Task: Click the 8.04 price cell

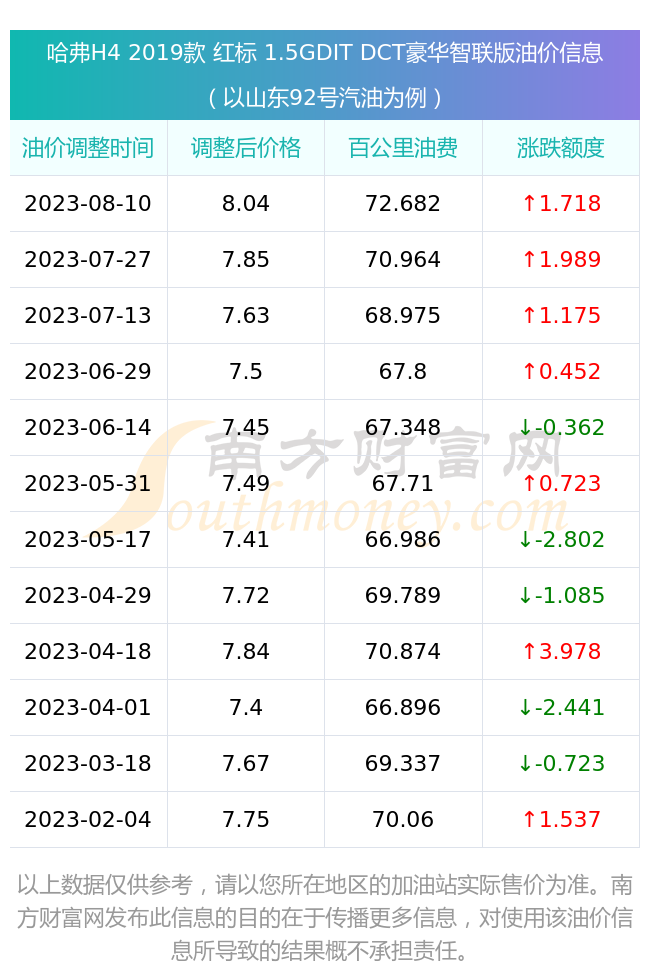Action: pos(246,204)
